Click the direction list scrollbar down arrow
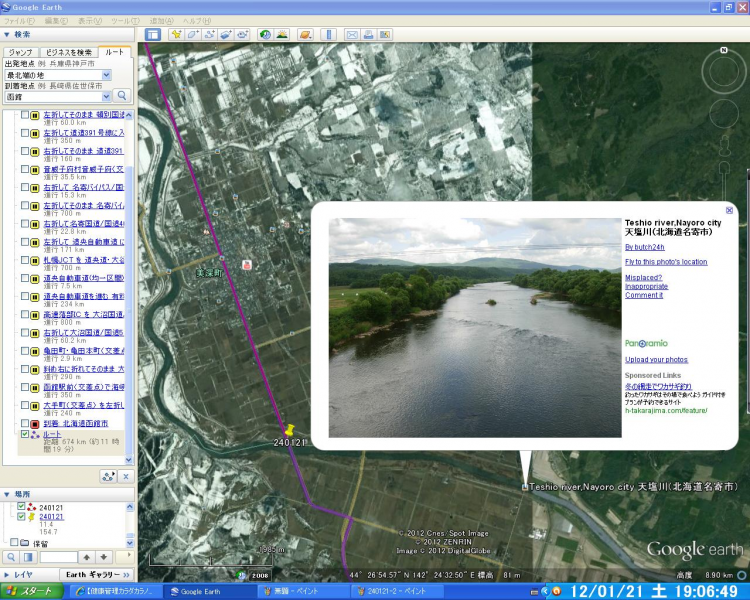 coord(129,460)
